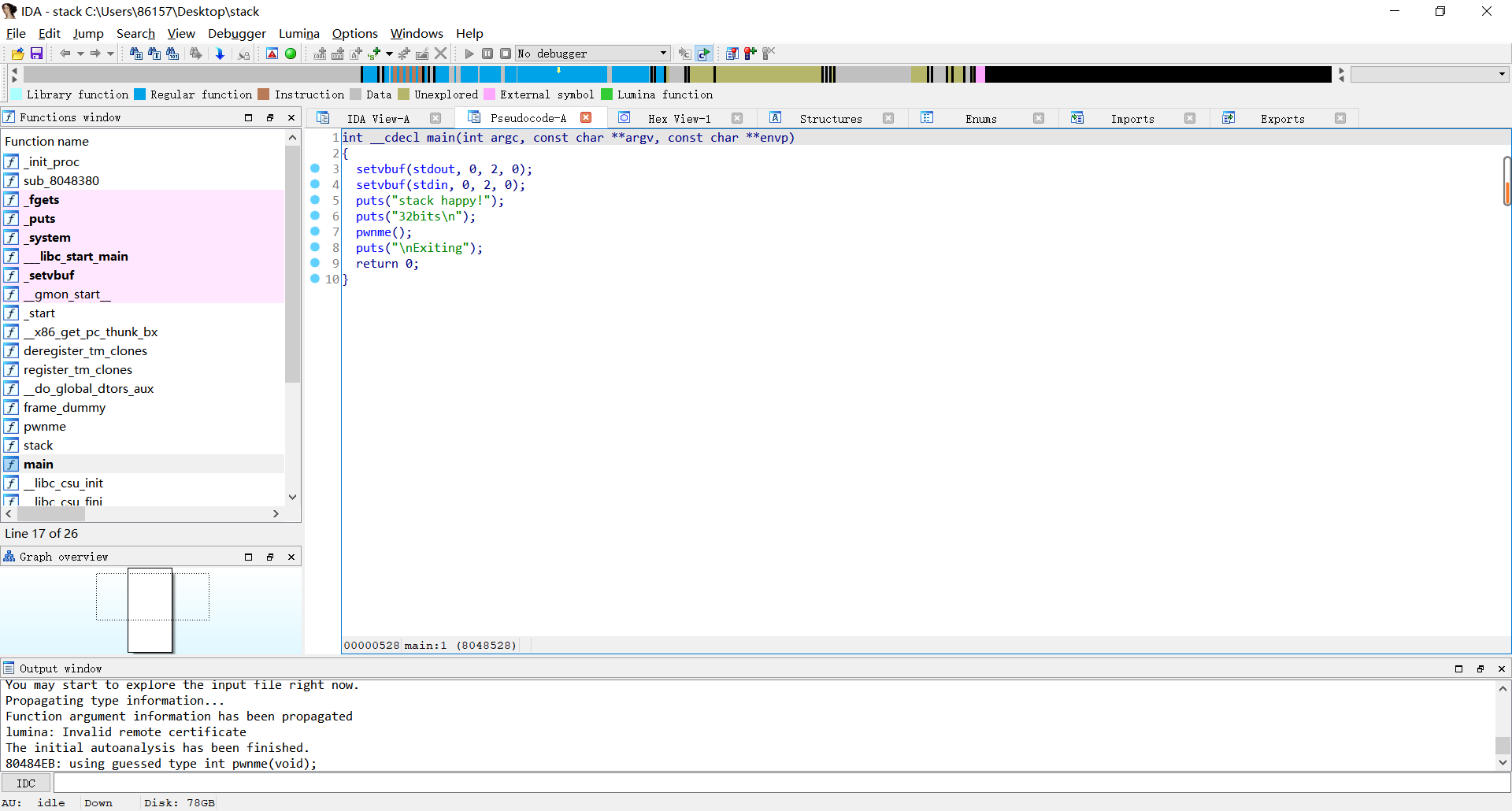Open the back navigation history dropdown

[81, 54]
